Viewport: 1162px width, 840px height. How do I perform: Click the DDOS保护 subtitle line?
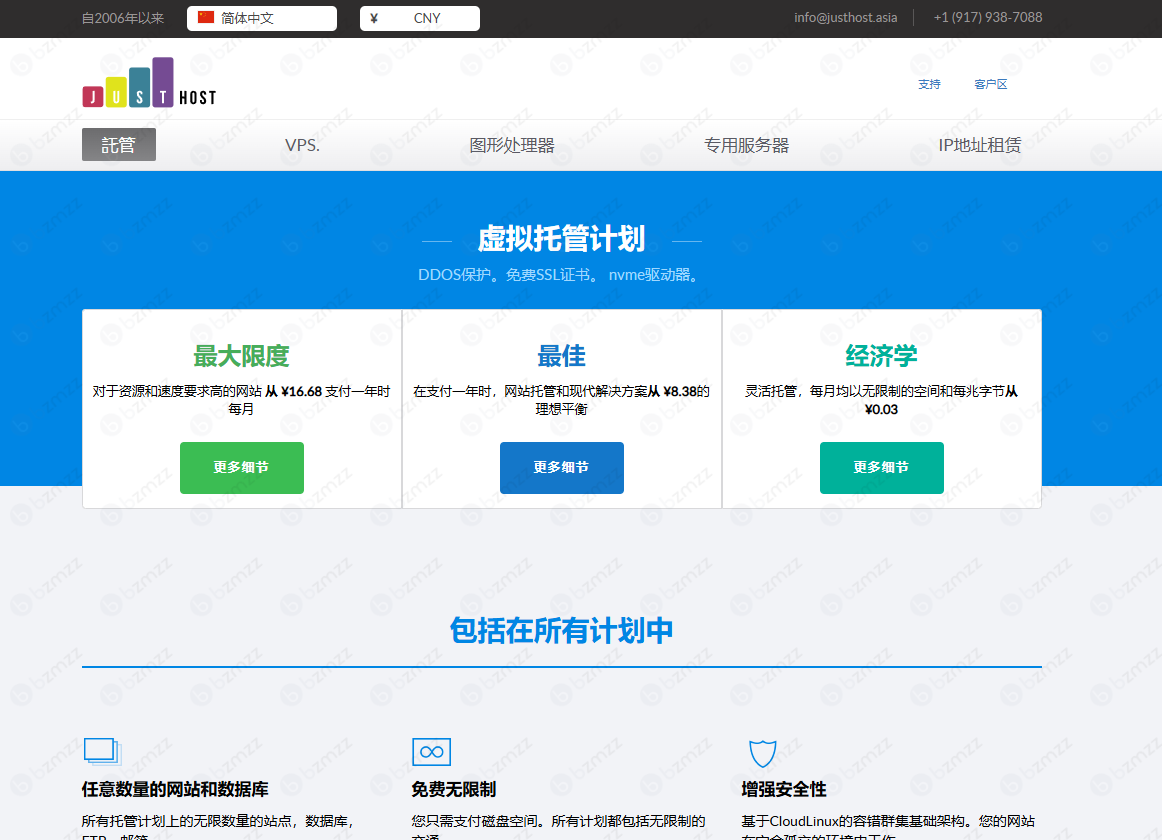(561, 275)
